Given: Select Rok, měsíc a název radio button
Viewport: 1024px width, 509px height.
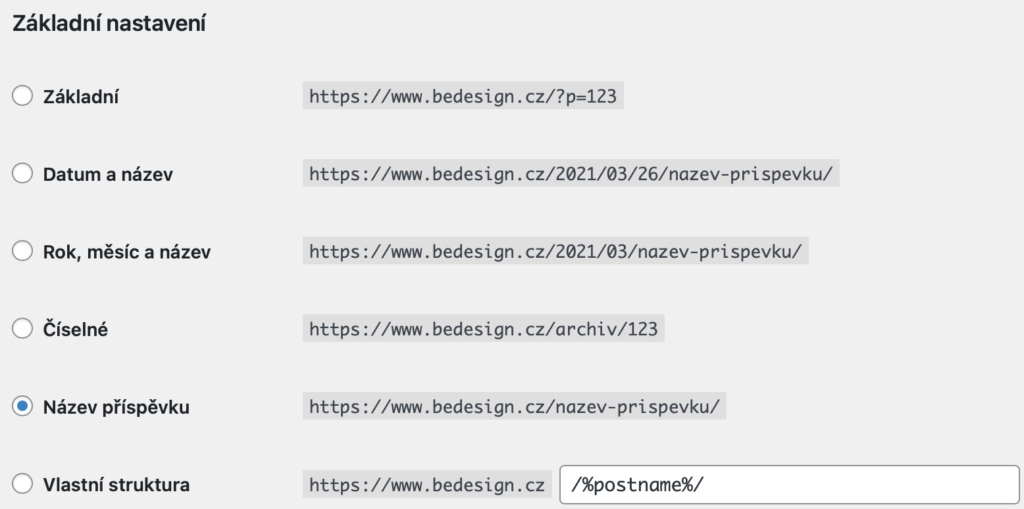Looking at the screenshot, I should point(22,251).
